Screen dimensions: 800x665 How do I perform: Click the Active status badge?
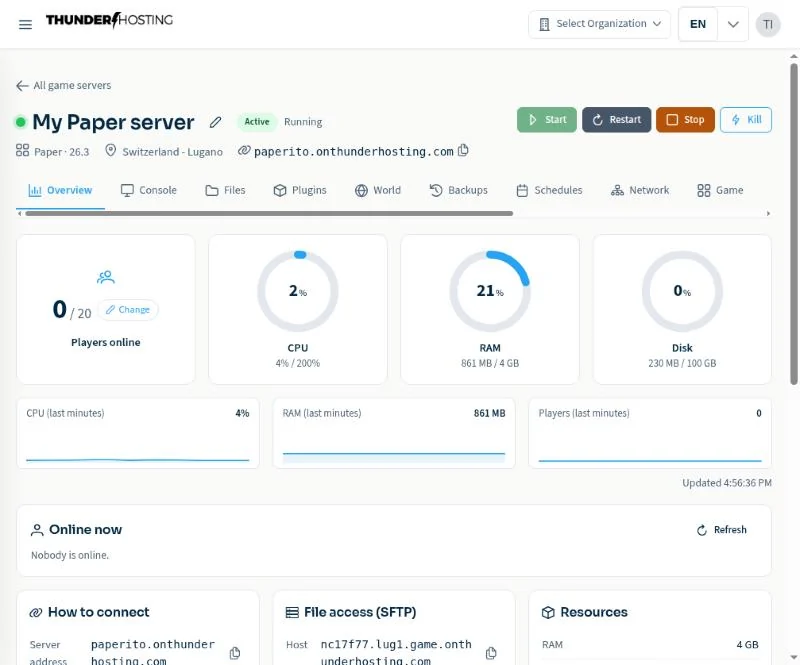coord(257,122)
